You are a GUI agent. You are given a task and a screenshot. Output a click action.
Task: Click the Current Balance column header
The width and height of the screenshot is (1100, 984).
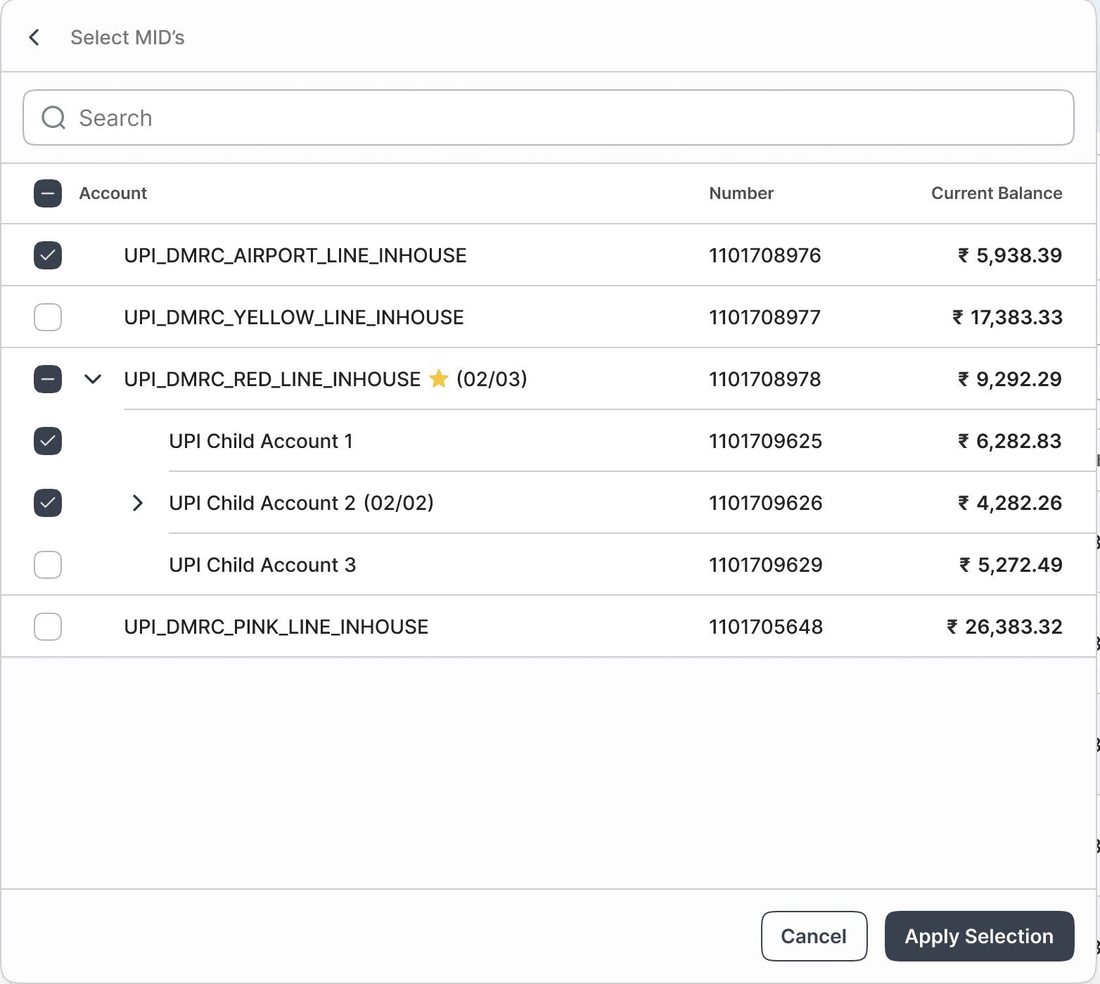(996, 194)
